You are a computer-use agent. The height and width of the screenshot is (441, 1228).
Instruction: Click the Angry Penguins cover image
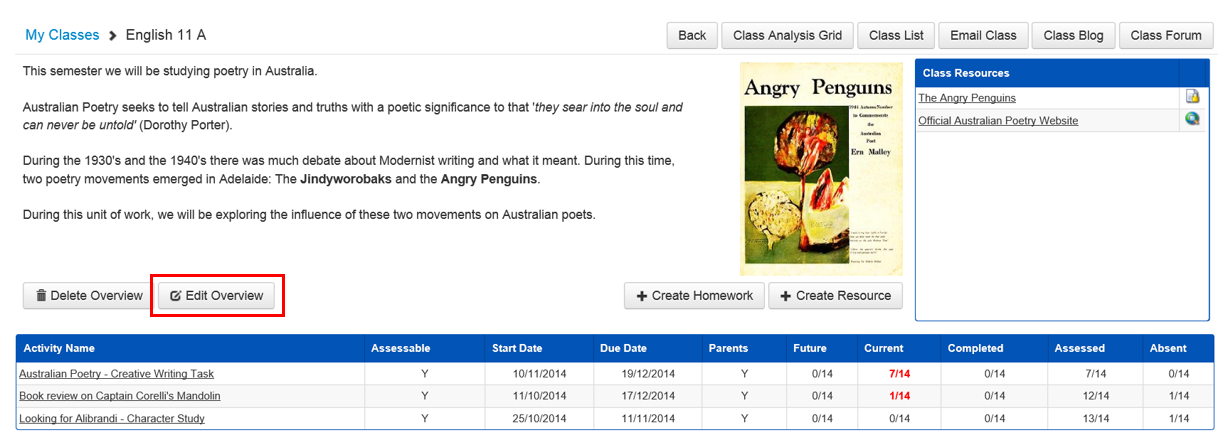pyautogui.click(x=821, y=169)
